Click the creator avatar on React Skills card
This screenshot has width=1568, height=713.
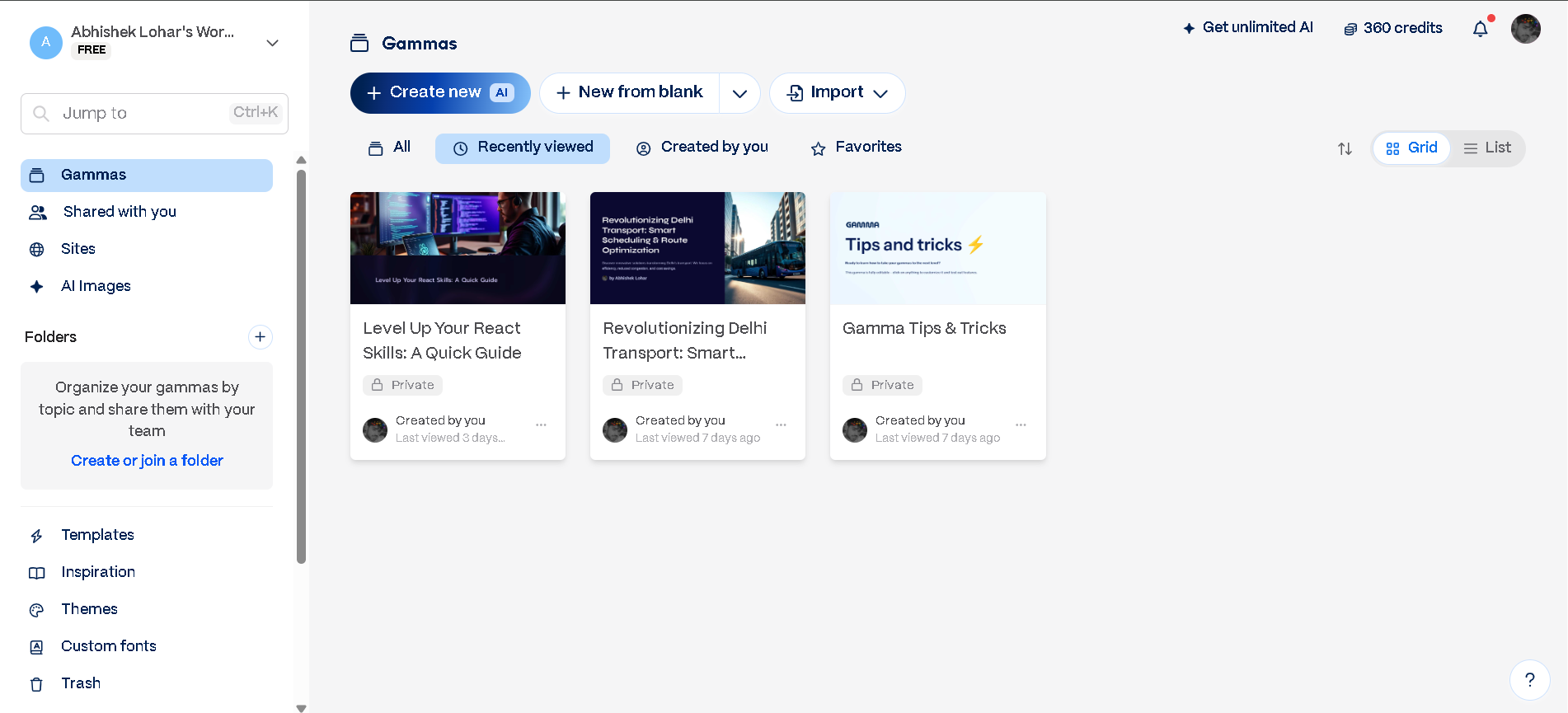coord(375,429)
